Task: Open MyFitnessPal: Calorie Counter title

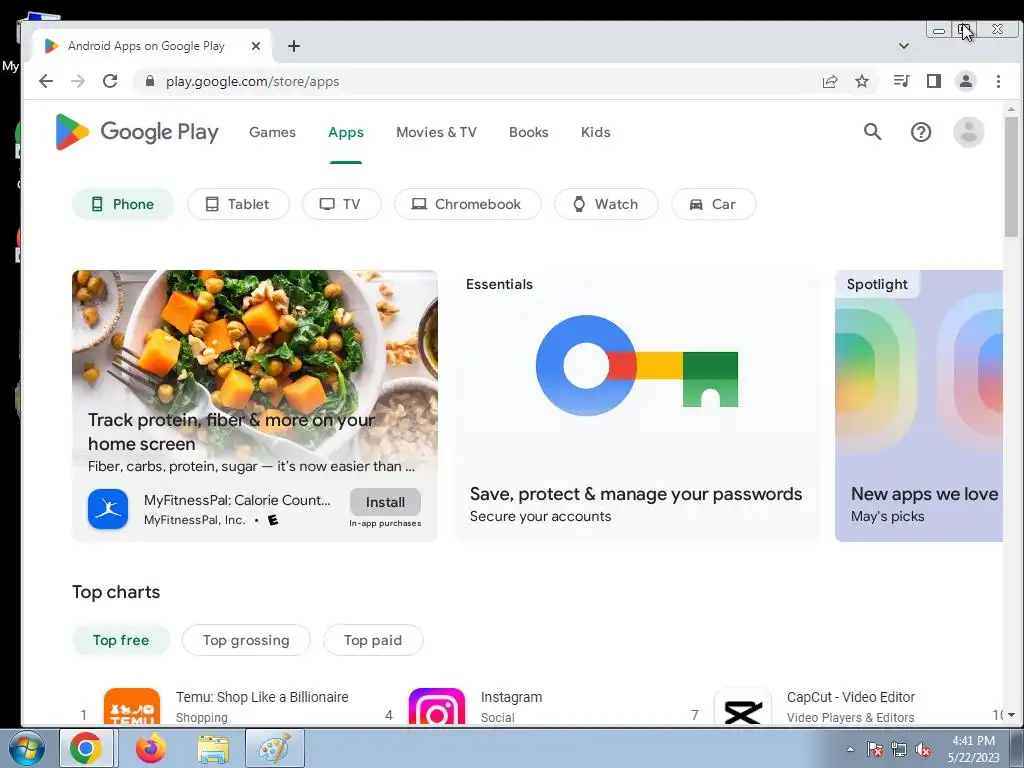Action: [x=237, y=500]
